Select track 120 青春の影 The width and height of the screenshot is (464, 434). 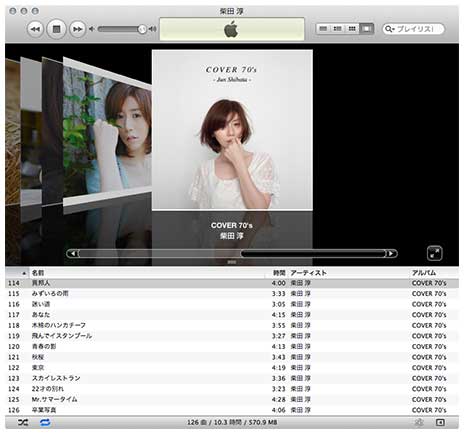pyautogui.click(x=232, y=347)
